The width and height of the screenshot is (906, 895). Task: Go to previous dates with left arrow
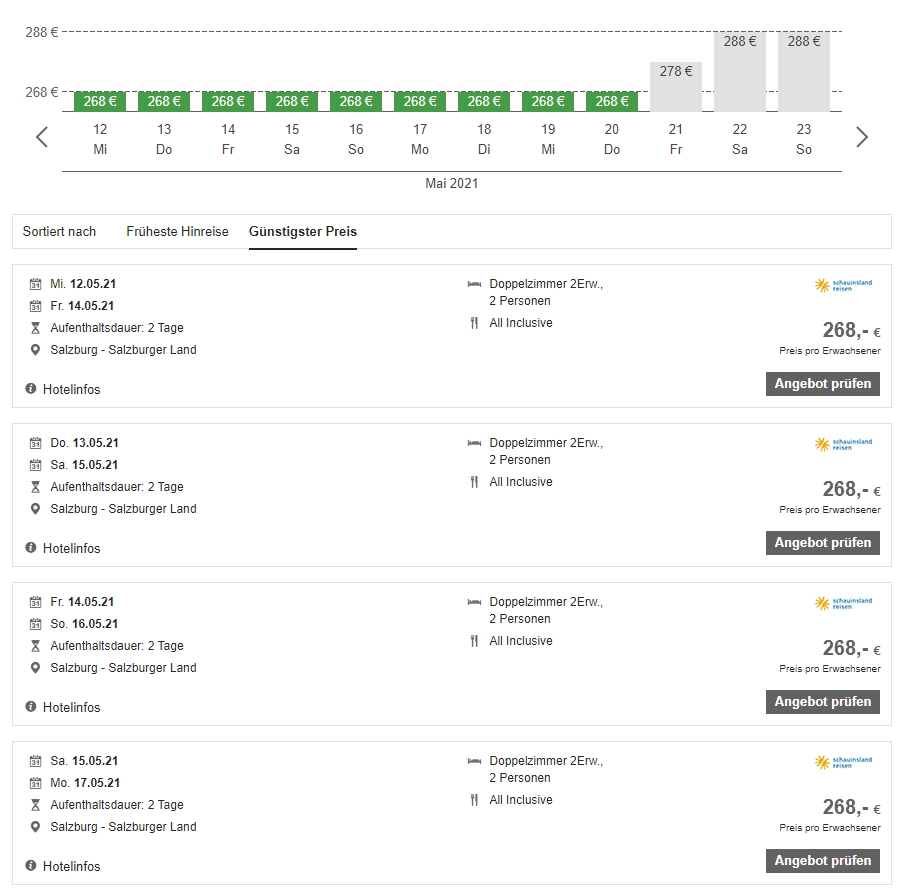click(x=42, y=137)
